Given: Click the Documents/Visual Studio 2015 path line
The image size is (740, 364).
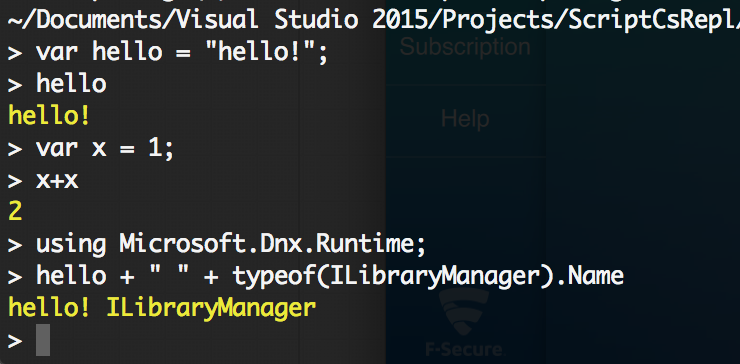Looking at the screenshot, I should [374, 20].
